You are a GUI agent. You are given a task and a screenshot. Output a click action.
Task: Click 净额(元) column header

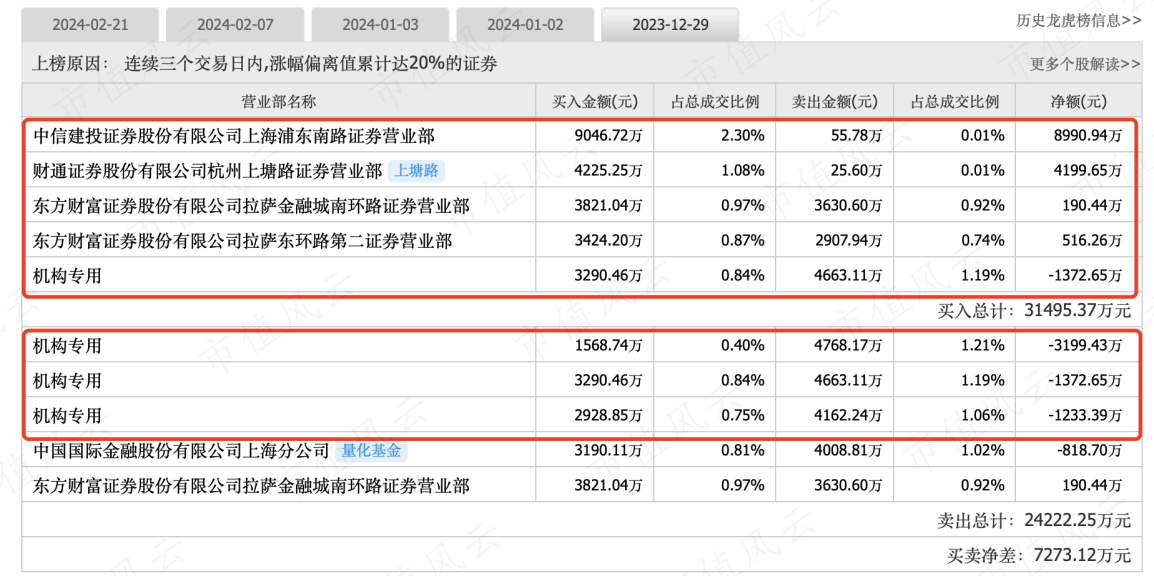click(x=1077, y=102)
